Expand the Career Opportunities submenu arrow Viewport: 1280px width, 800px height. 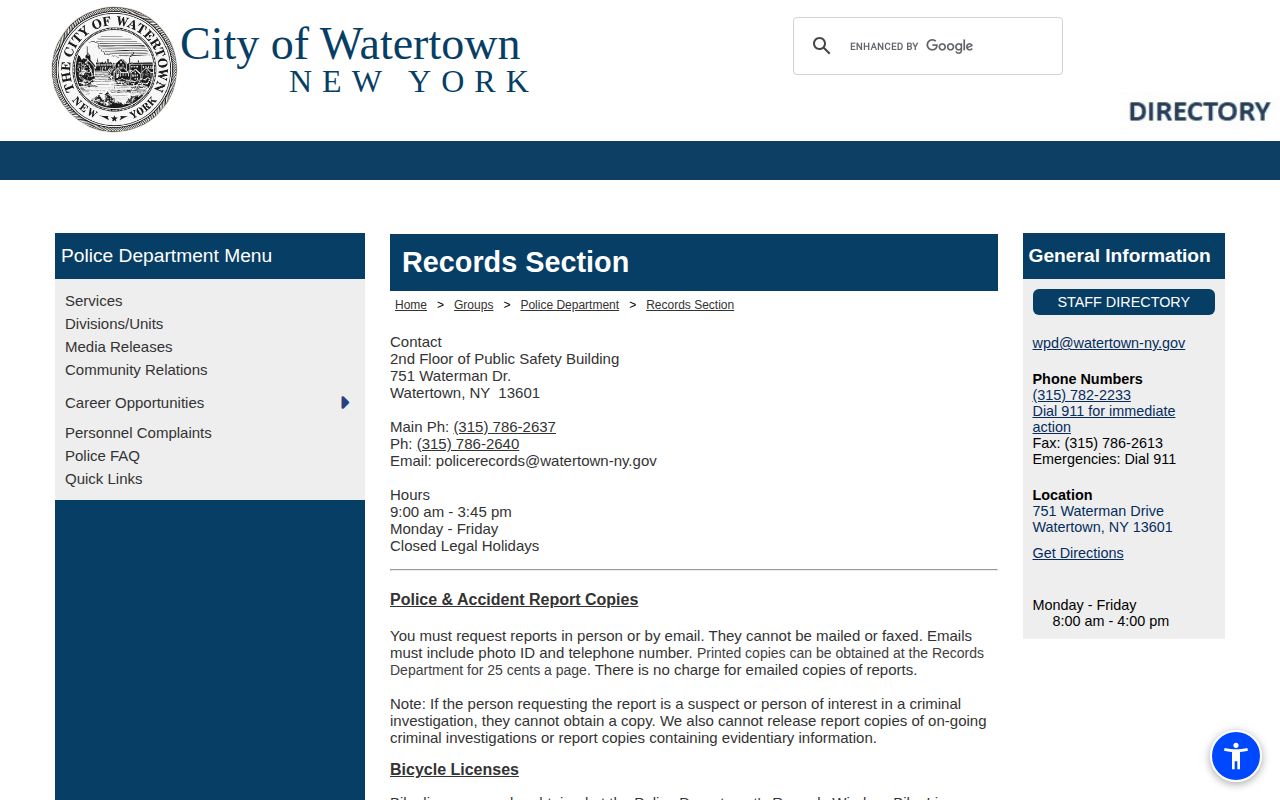point(345,403)
